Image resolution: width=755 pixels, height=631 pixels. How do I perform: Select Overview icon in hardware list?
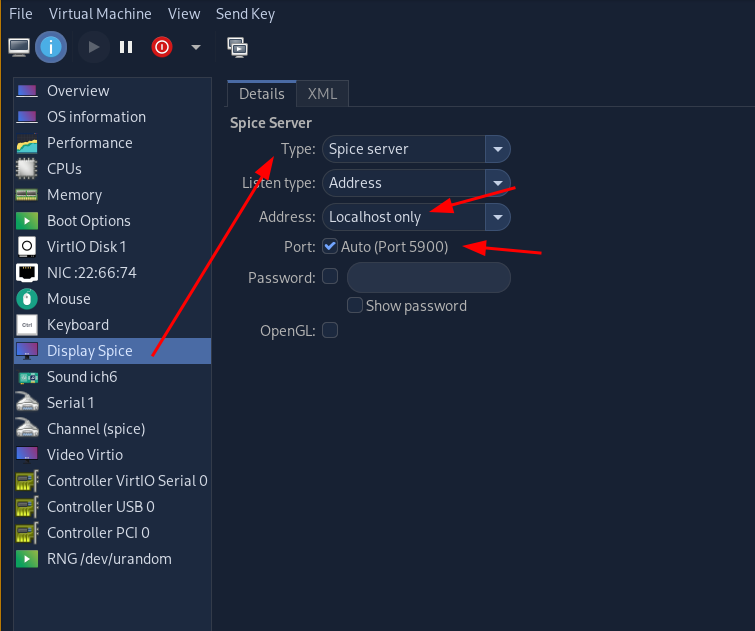(27, 91)
